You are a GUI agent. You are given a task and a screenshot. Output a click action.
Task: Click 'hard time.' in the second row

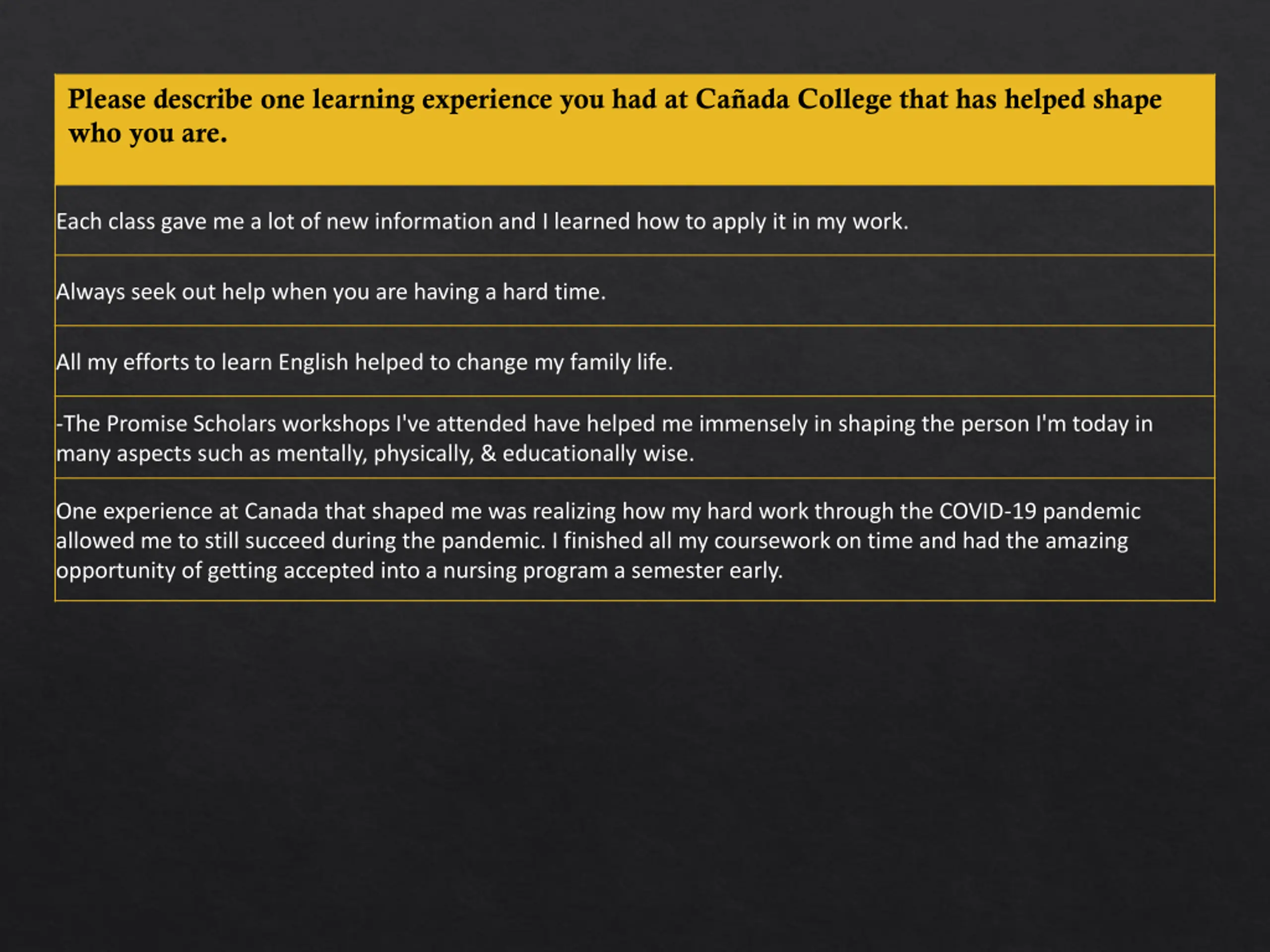554,292
